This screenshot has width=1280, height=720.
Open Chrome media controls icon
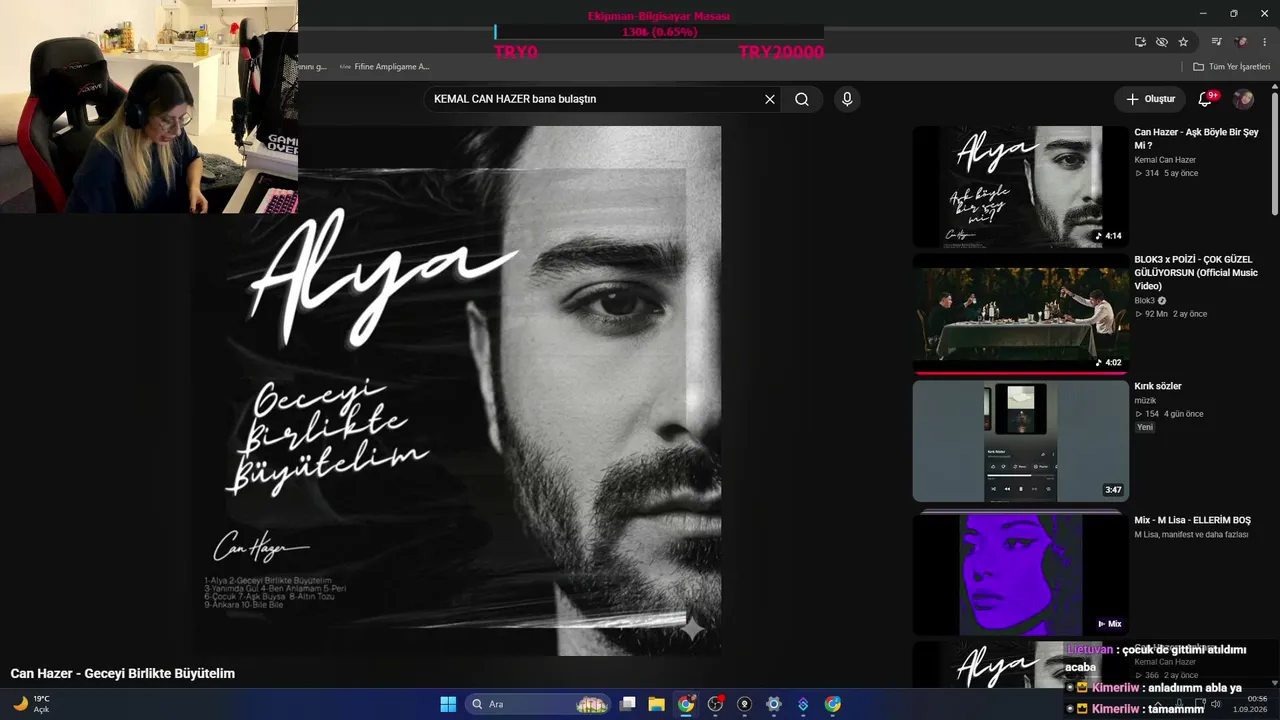tap(1217, 42)
